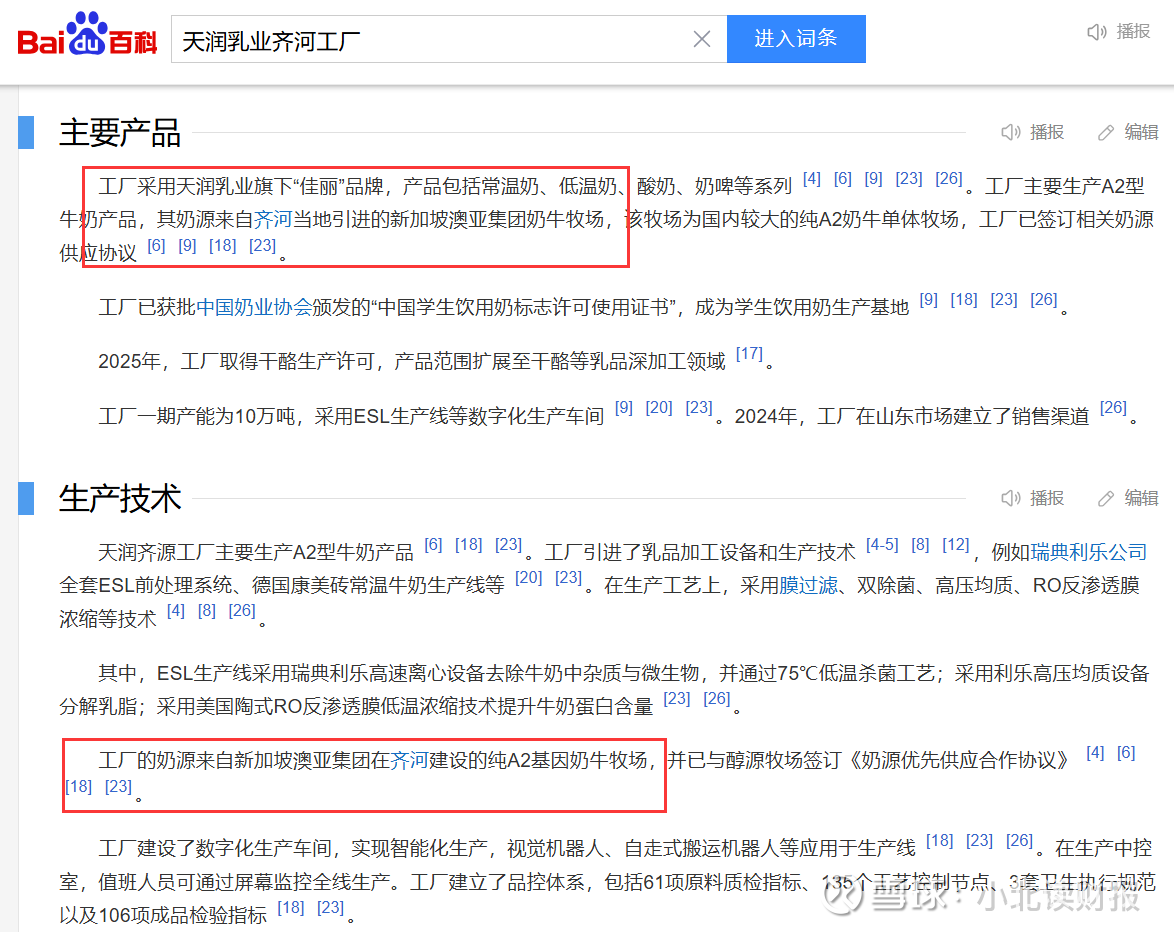Click citation [20] after 数字化生产车间

(x=659, y=408)
